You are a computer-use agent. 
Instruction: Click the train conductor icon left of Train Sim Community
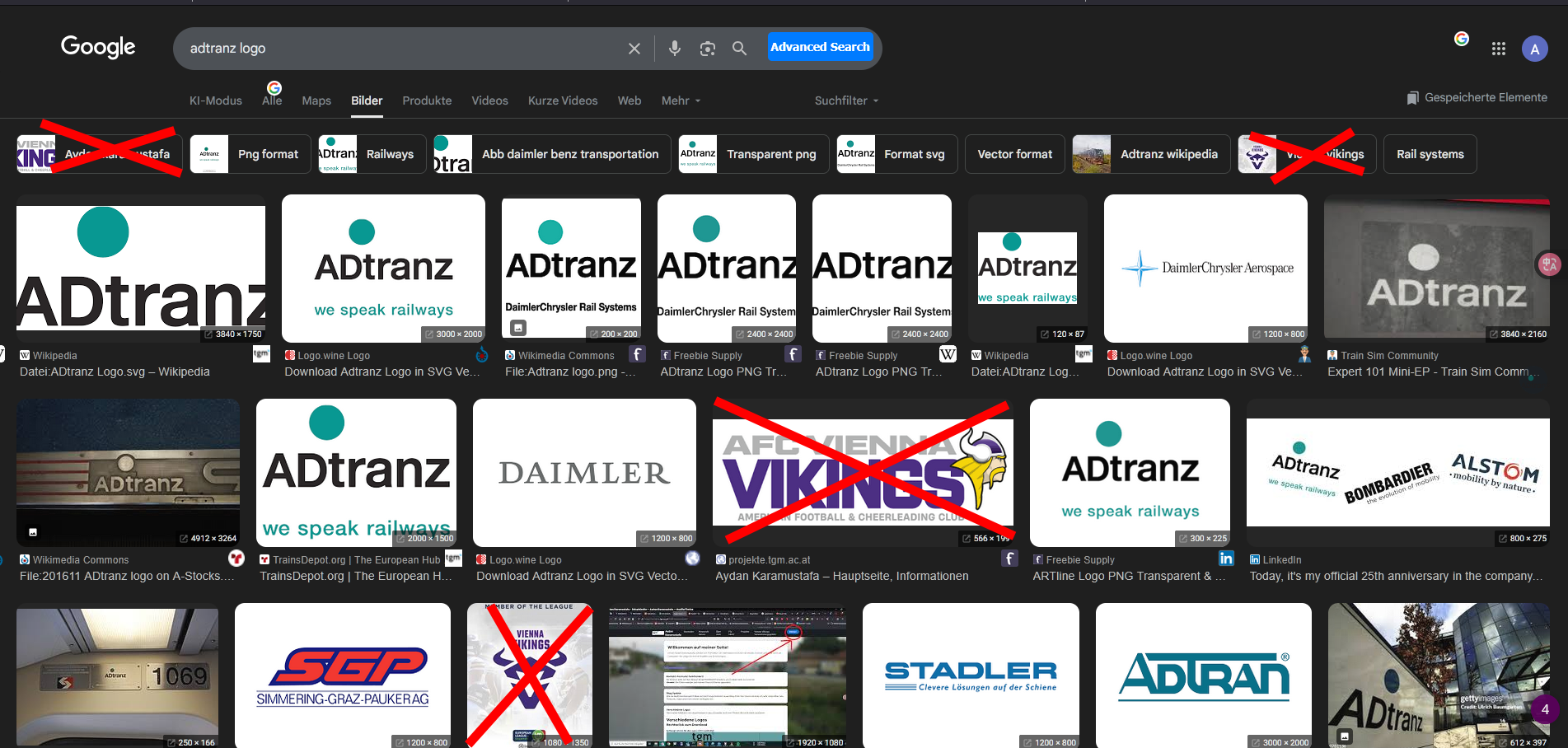click(x=1304, y=354)
